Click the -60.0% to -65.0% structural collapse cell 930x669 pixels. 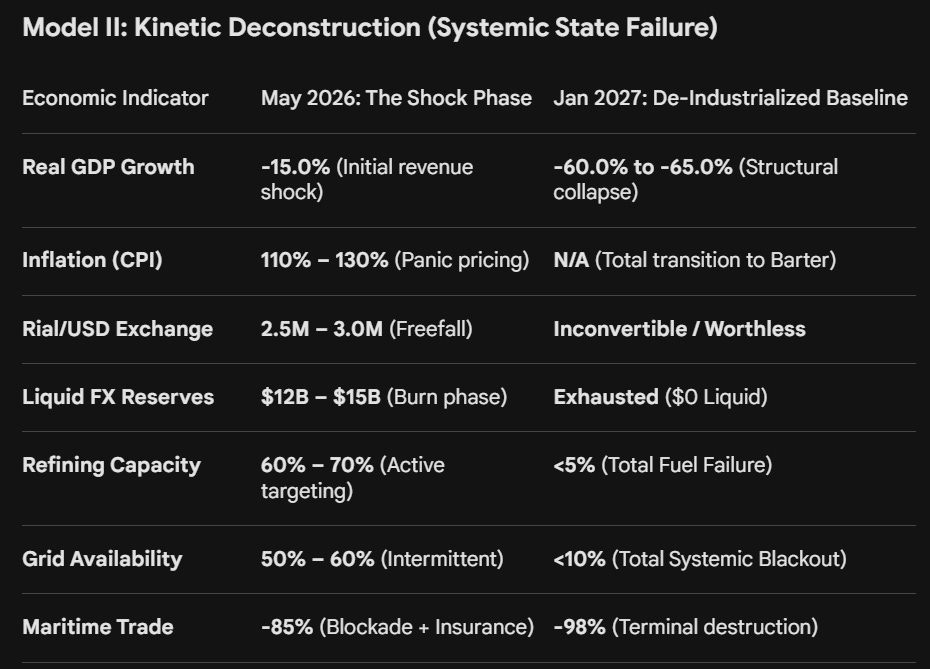click(x=696, y=179)
